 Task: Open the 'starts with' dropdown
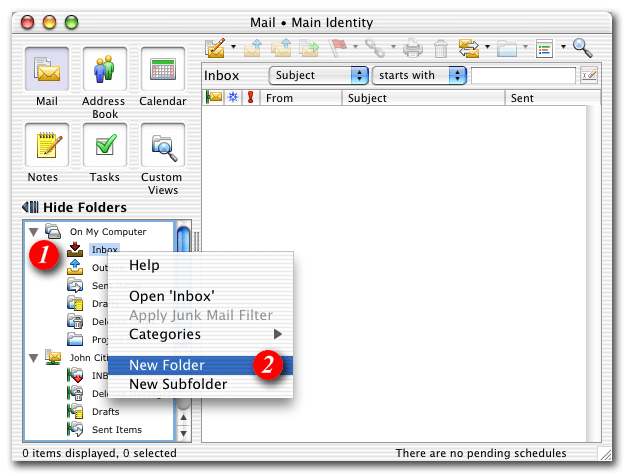tap(419, 75)
